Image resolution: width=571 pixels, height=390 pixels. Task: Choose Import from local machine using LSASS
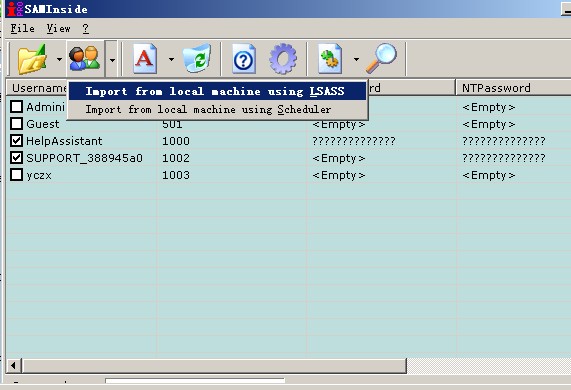coord(217,91)
